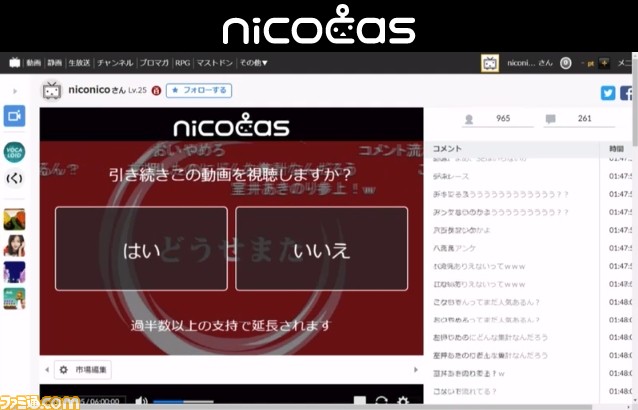Open the 静画 menu item
The height and width of the screenshot is (410, 638).
pos(55,63)
